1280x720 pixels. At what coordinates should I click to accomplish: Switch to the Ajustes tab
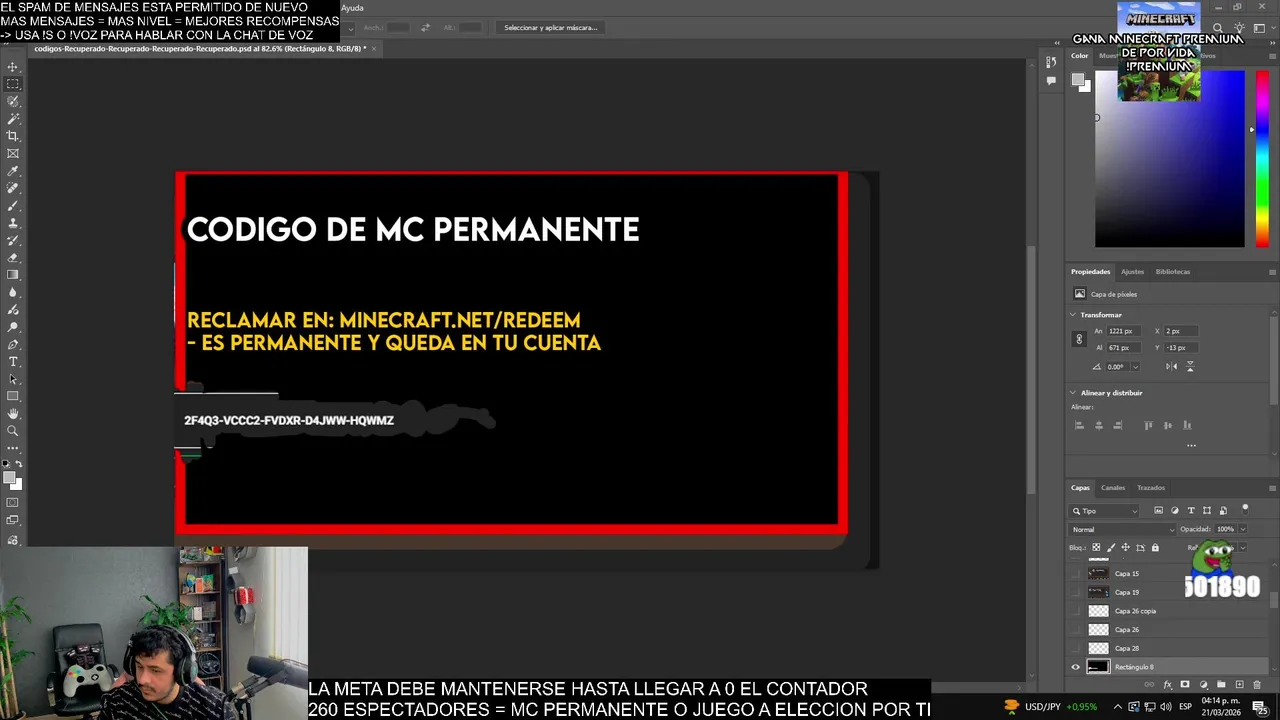coord(1132,272)
